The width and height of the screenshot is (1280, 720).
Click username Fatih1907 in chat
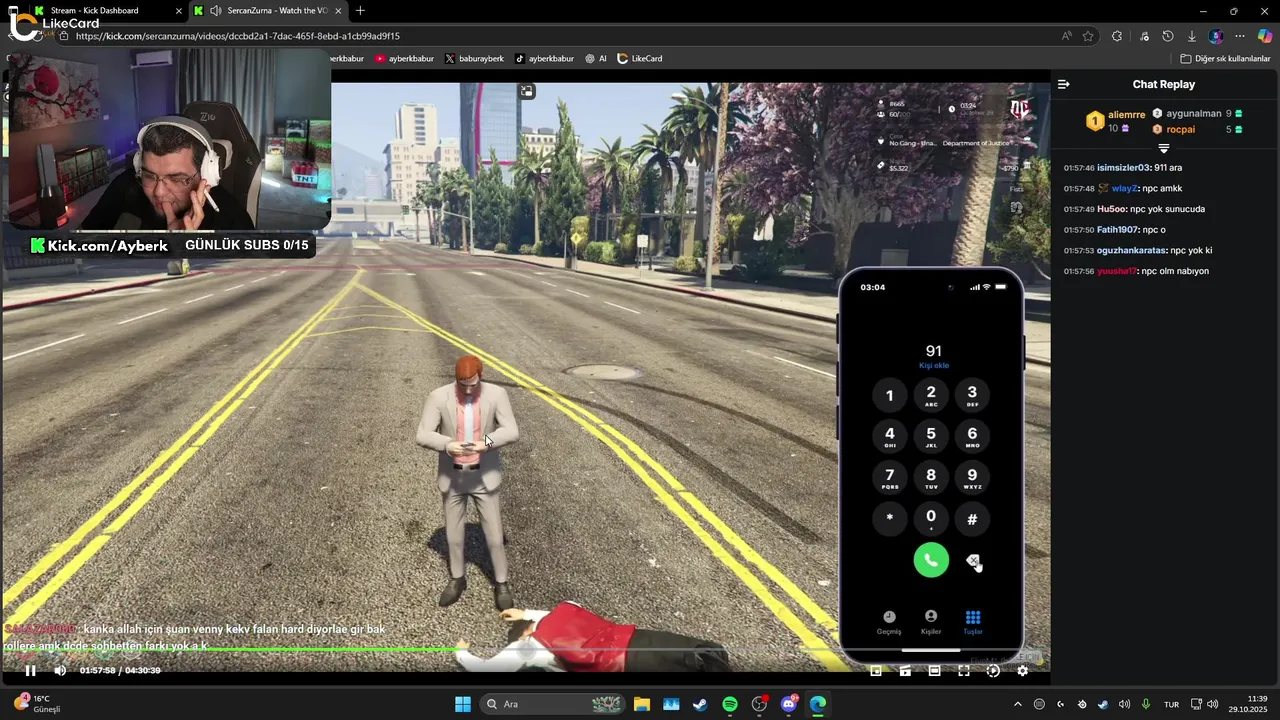click(x=1118, y=230)
